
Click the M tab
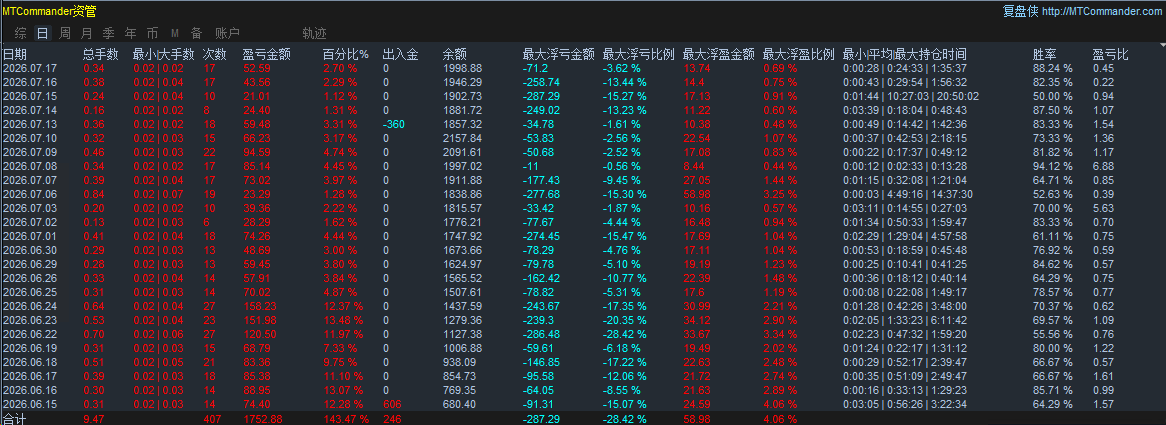coord(175,33)
